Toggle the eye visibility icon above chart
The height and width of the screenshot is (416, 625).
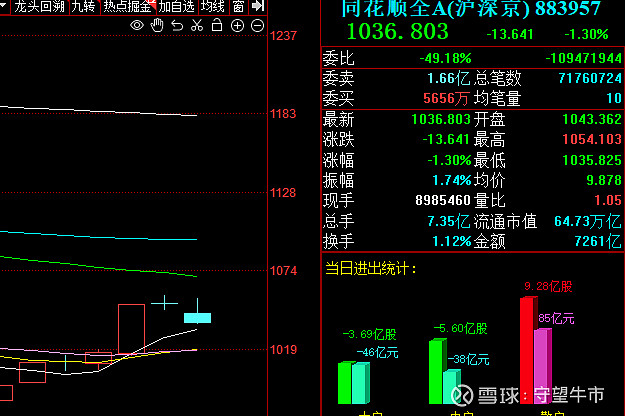pyautogui.click(x=137, y=26)
